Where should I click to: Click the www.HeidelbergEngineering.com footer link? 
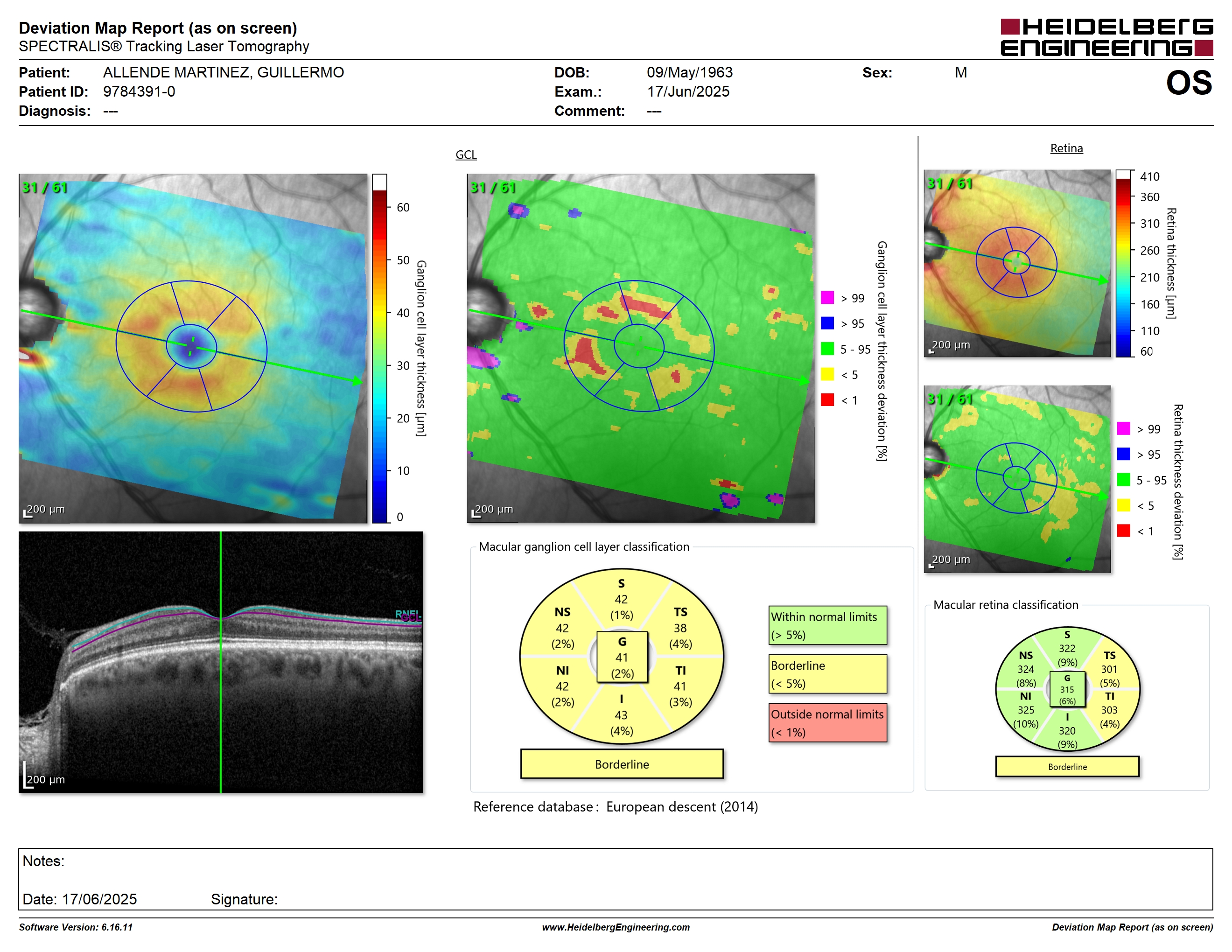click(616, 927)
